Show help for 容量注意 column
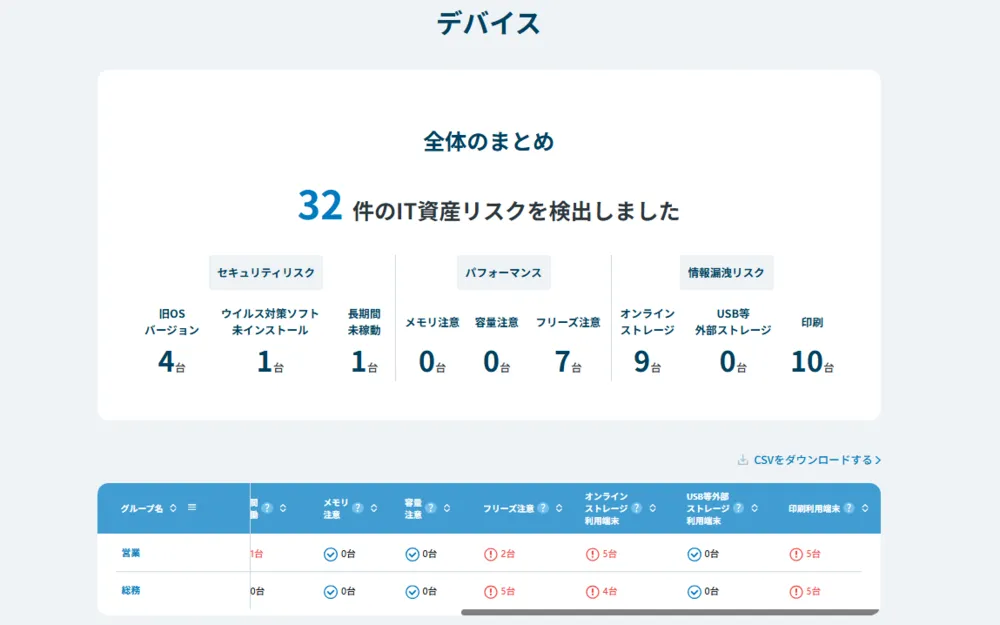 430,508
